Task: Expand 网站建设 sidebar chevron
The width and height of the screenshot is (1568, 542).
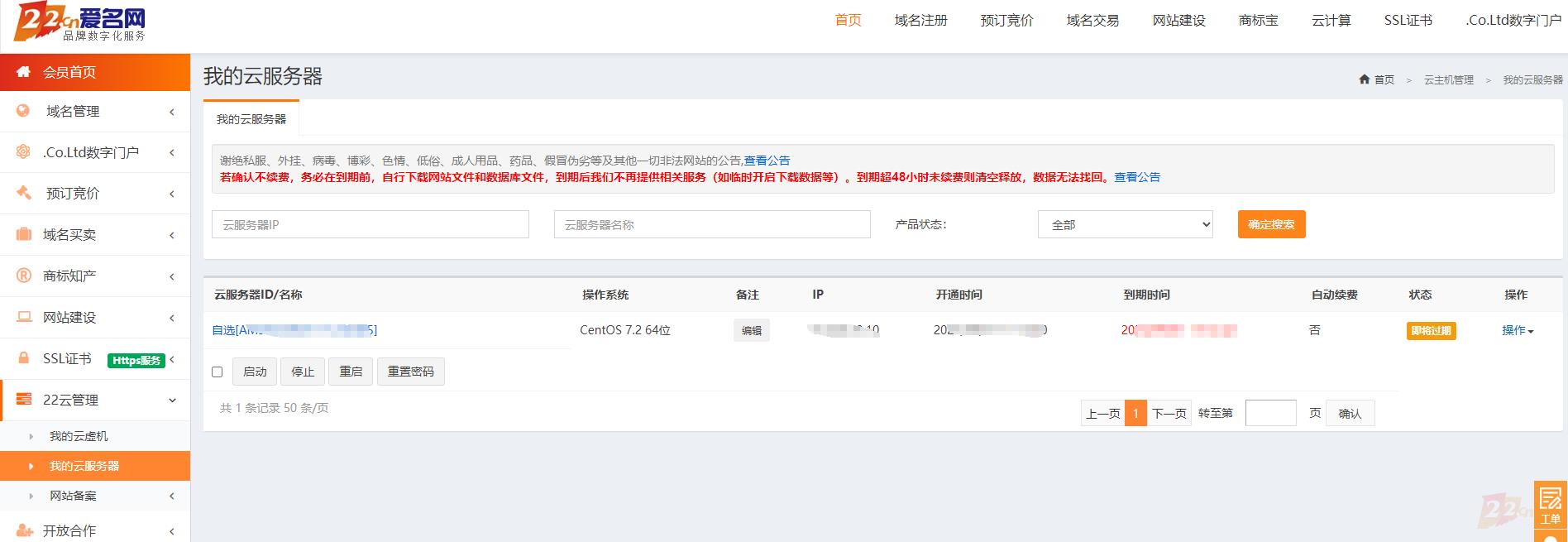Action: point(172,318)
